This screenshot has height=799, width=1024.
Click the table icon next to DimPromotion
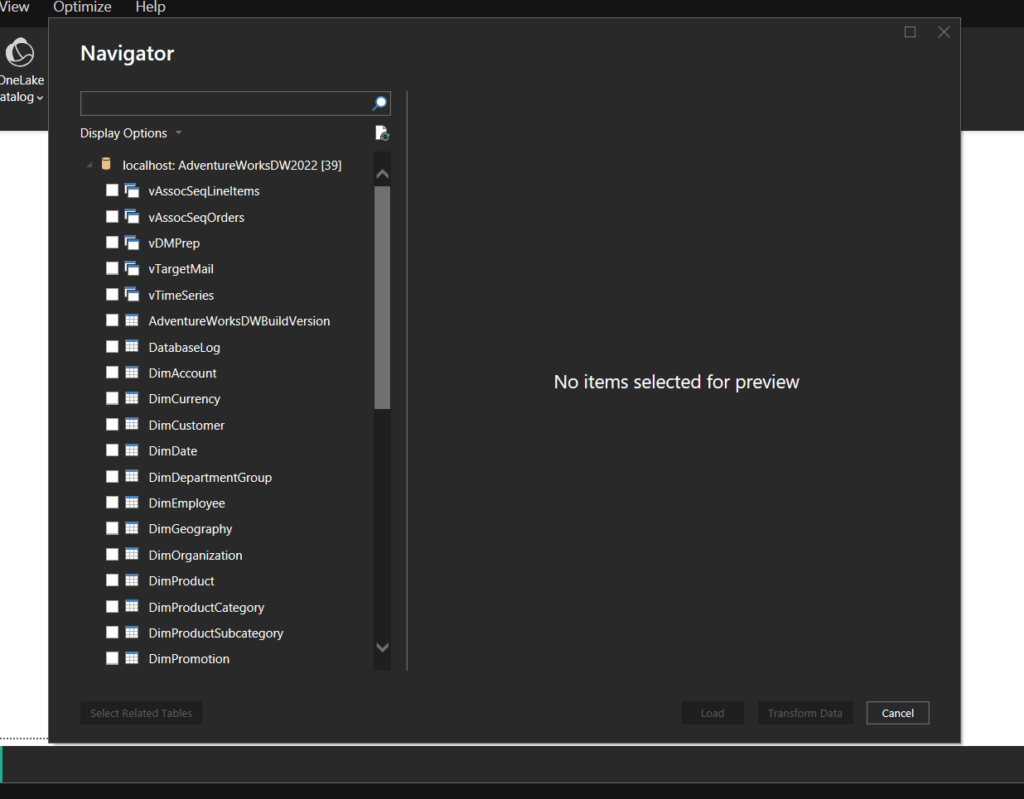tap(132, 658)
